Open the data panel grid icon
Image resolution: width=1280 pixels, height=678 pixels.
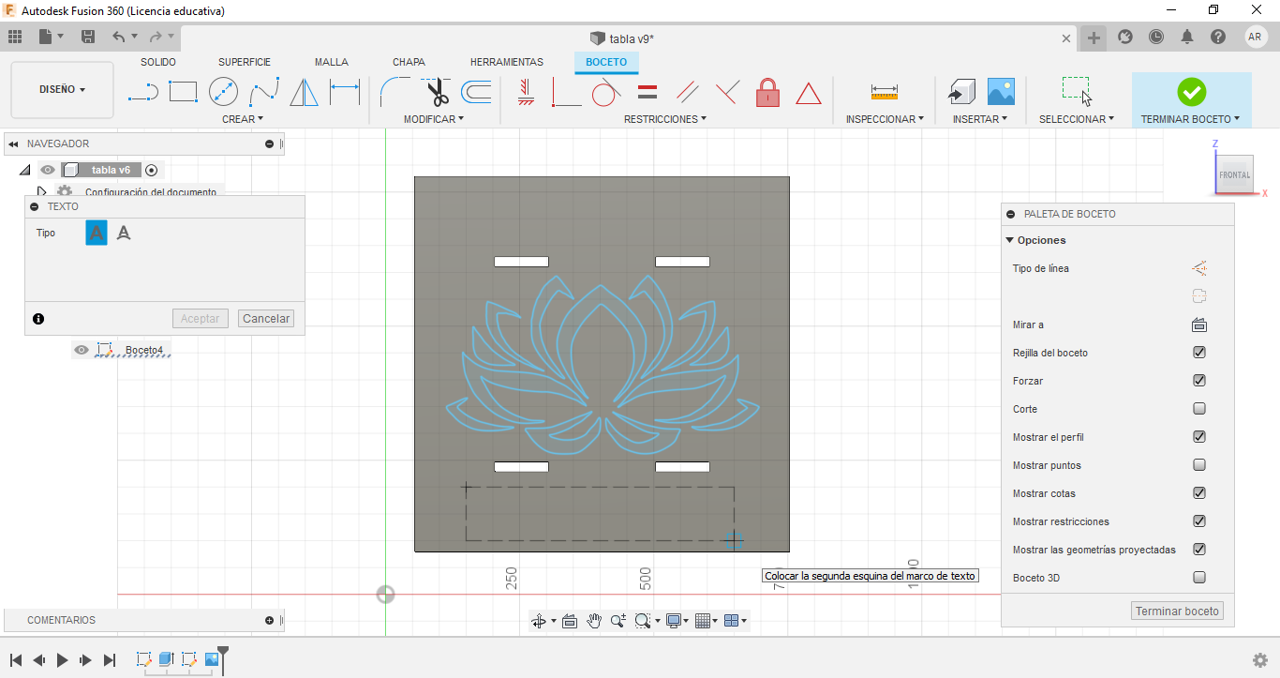[15, 37]
